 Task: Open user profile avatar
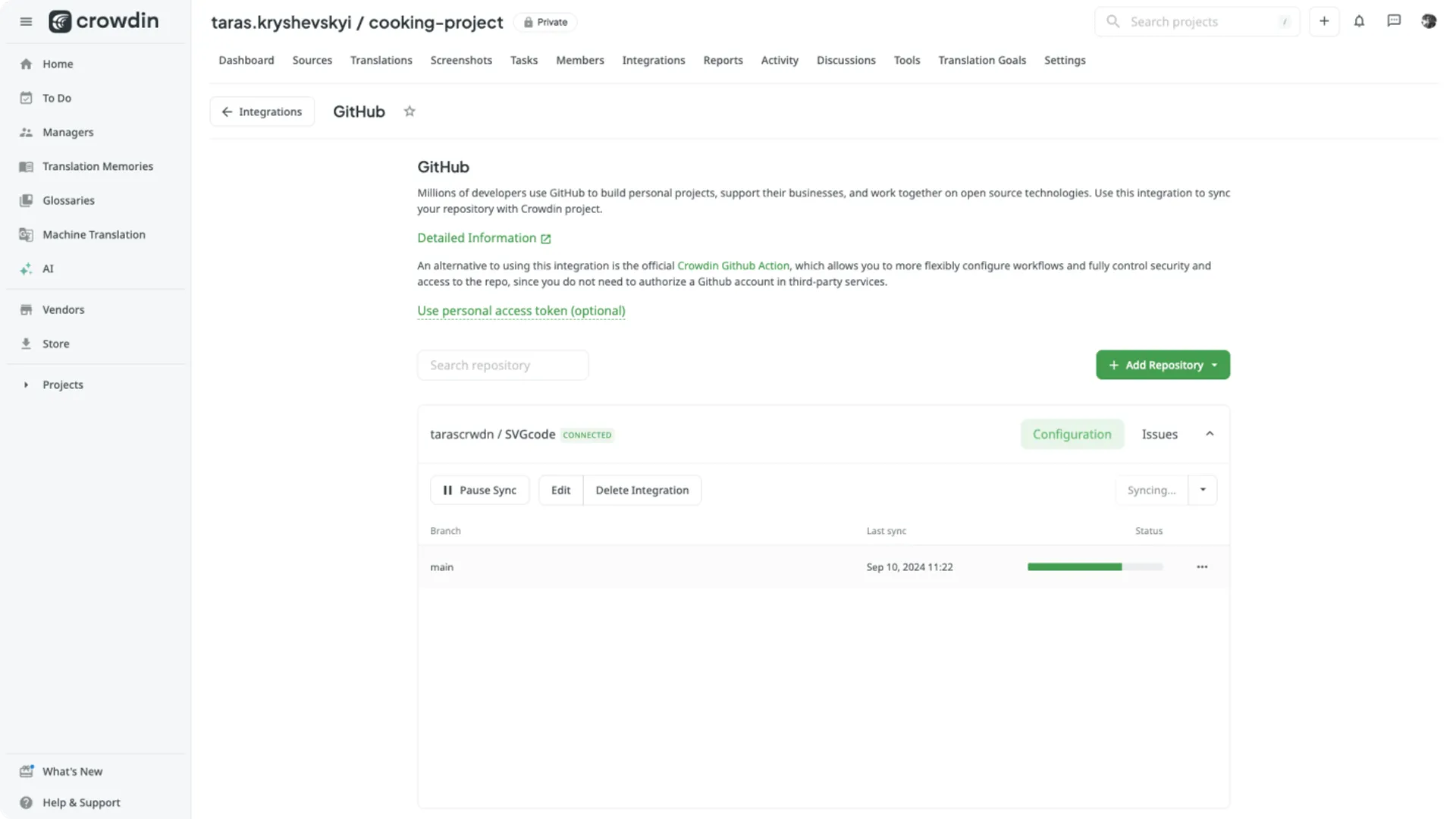(x=1429, y=21)
